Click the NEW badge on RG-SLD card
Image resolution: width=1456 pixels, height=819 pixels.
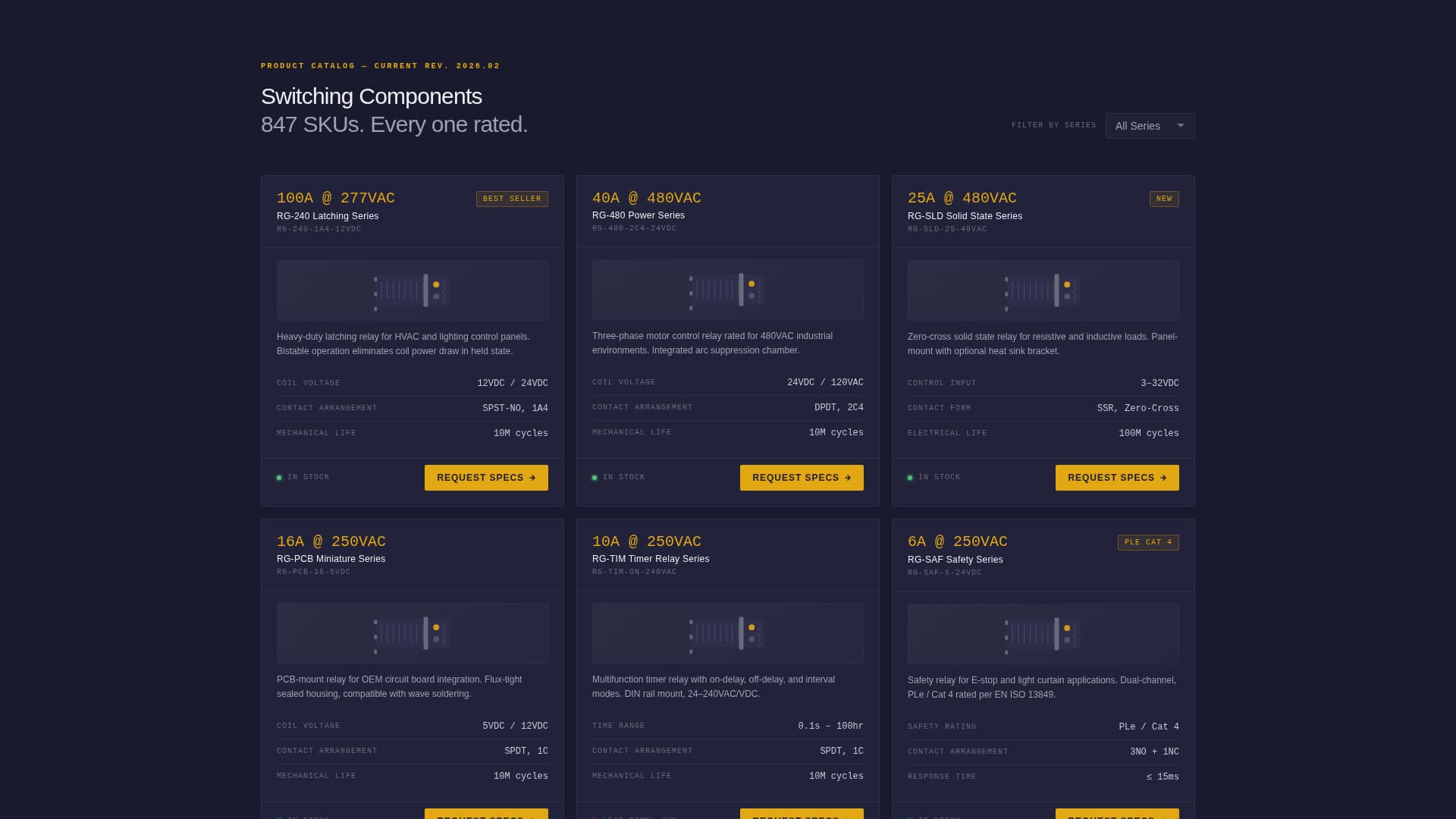tap(1165, 199)
